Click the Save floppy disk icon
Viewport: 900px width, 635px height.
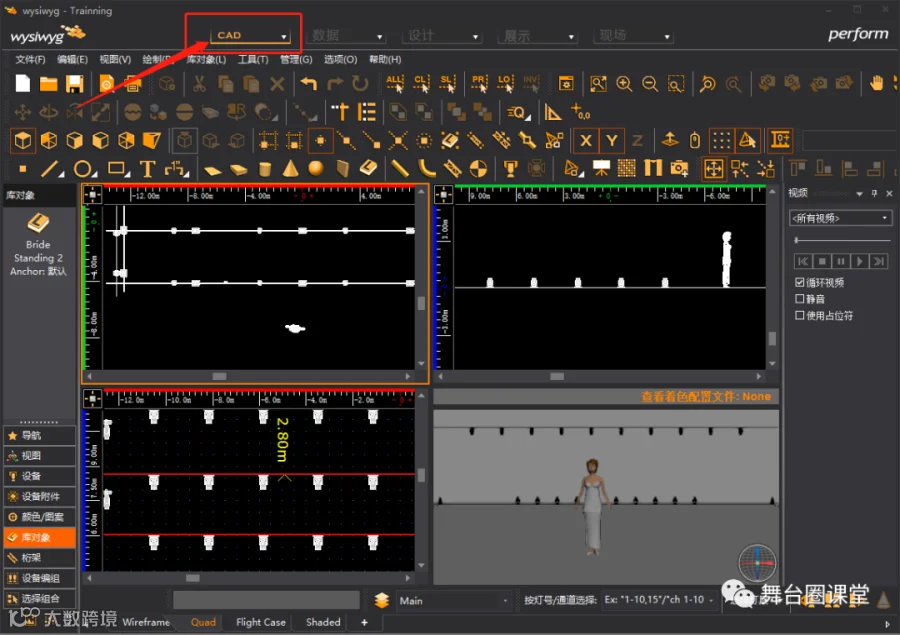click(75, 84)
